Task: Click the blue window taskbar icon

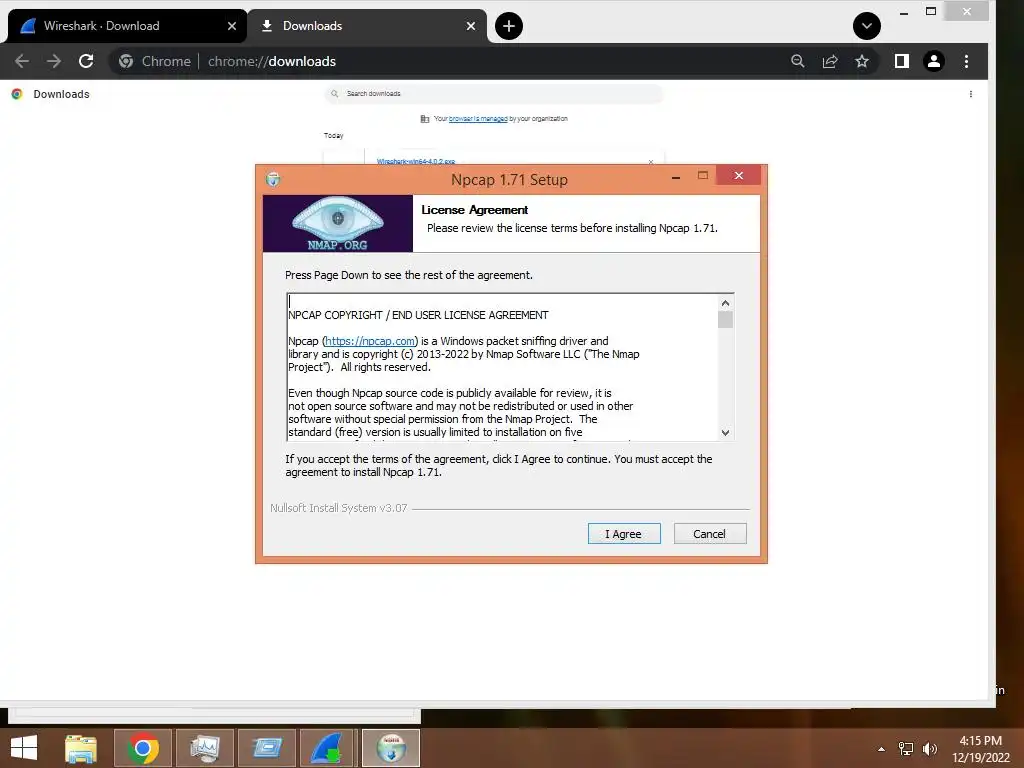Action: pyautogui.click(x=267, y=748)
